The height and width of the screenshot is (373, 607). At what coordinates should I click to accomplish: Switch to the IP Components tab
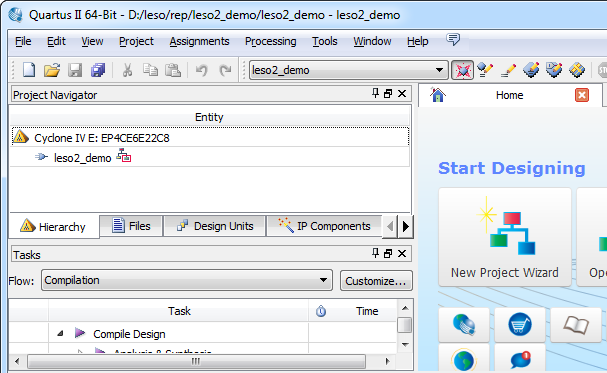[324, 226]
